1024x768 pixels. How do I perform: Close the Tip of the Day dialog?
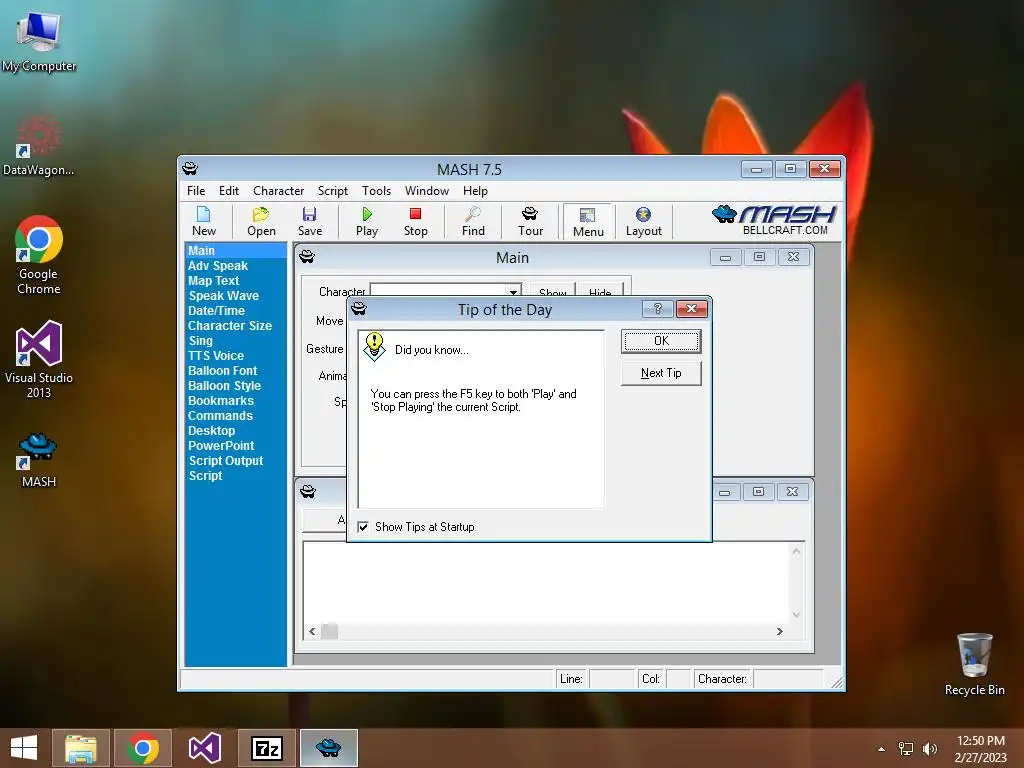click(x=692, y=309)
